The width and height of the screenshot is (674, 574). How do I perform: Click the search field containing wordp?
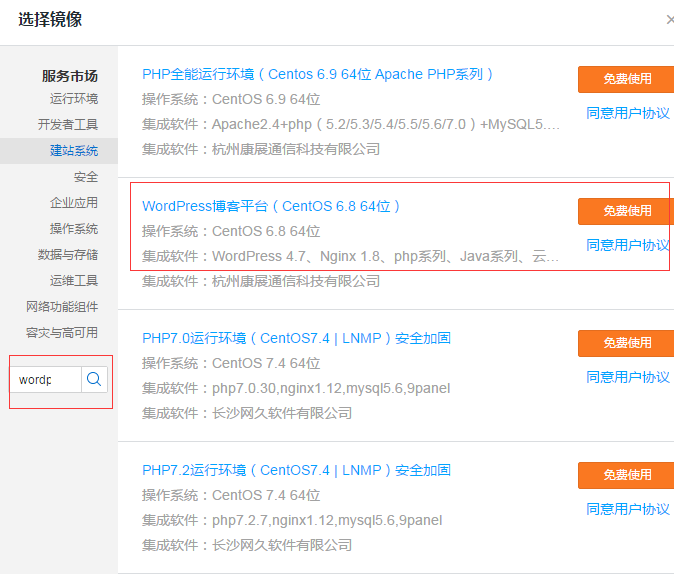46,379
